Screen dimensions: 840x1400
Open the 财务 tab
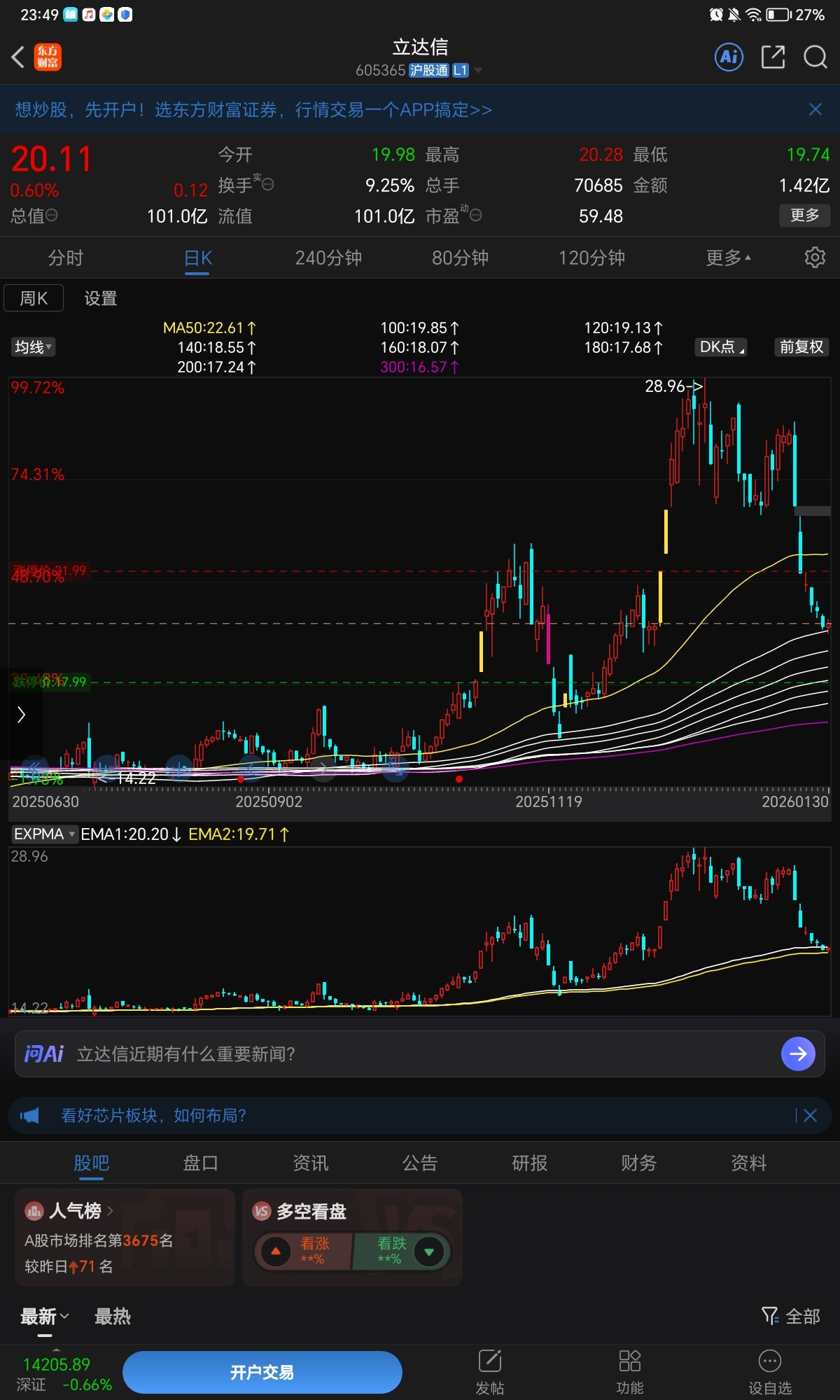pyautogui.click(x=639, y=1163)
